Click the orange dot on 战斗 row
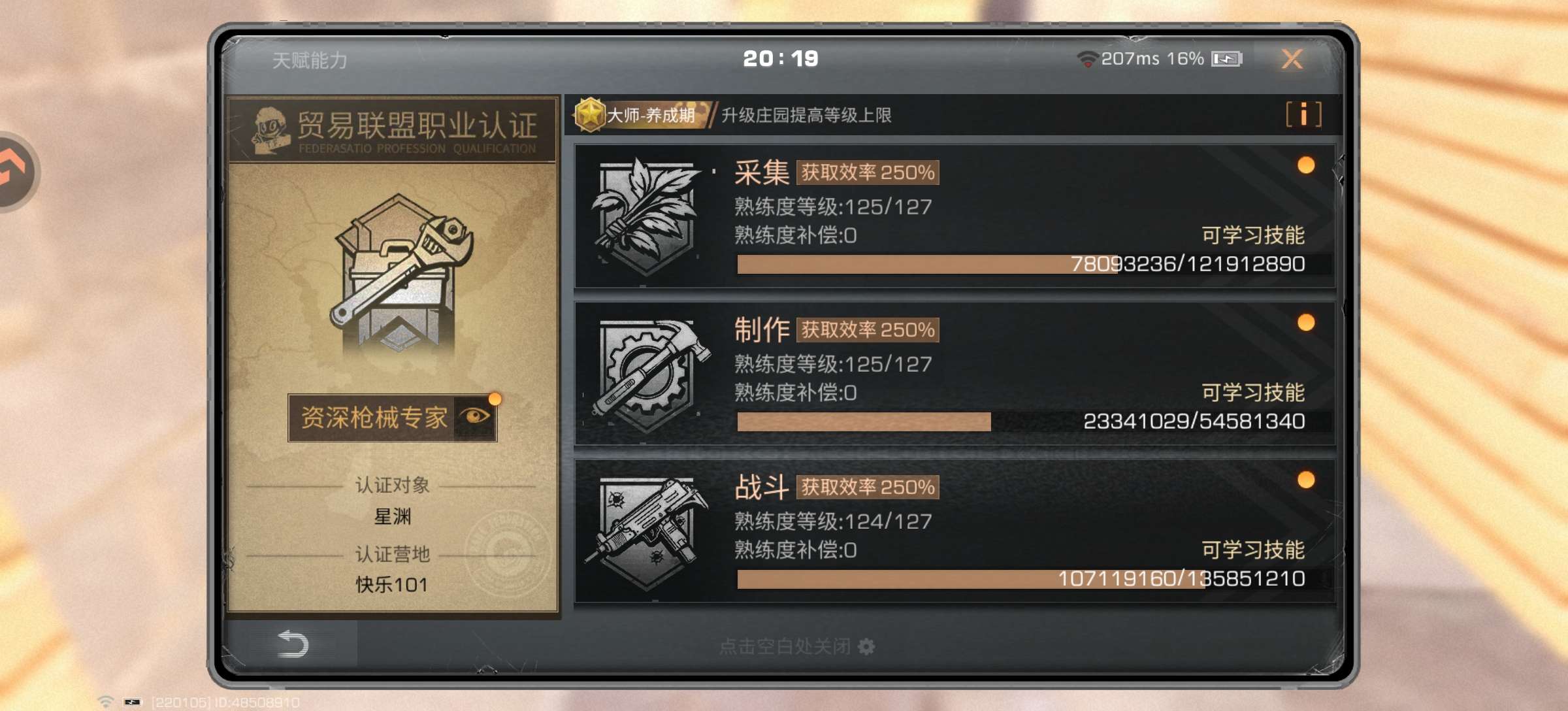The height and width of the screenshot is (711, 1568). tap(1306, 480)
